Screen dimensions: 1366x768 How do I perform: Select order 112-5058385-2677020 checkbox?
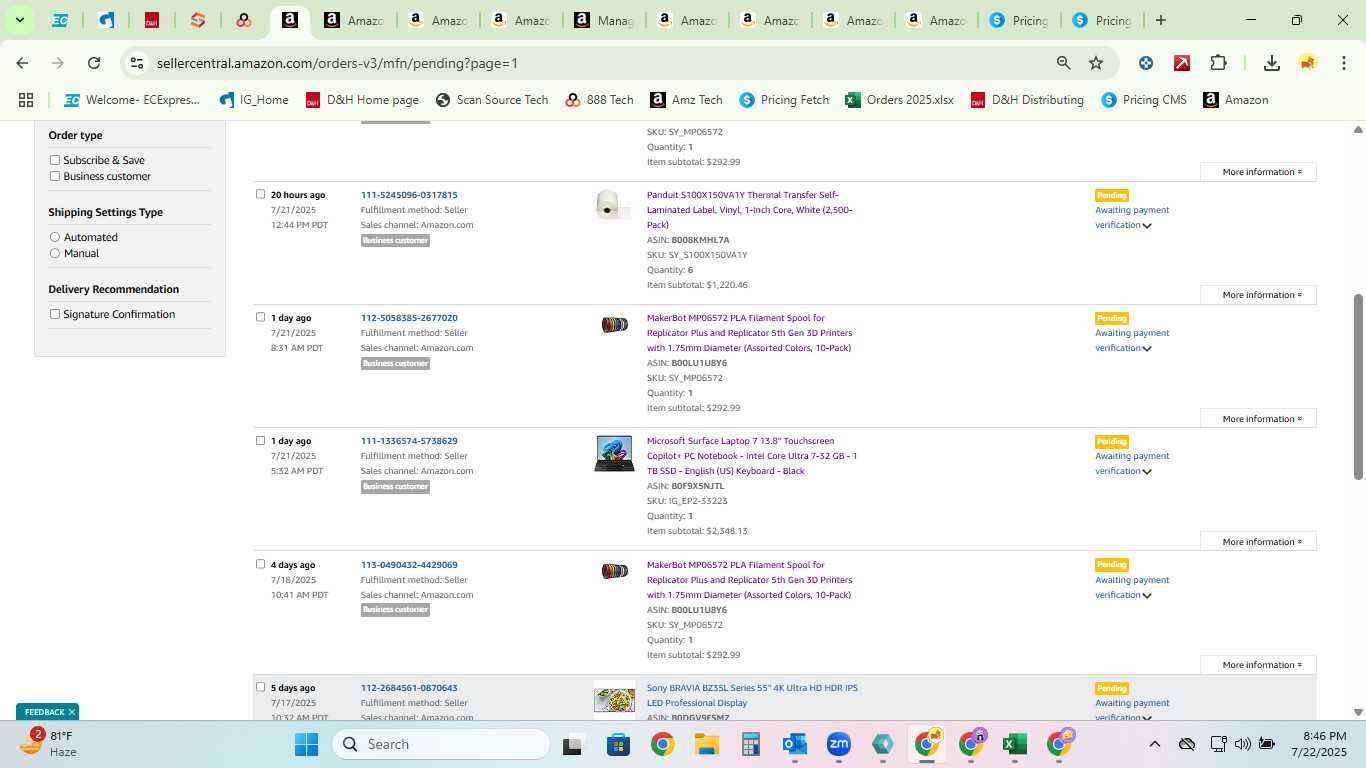pyautogui.click(x=261, y=317)
